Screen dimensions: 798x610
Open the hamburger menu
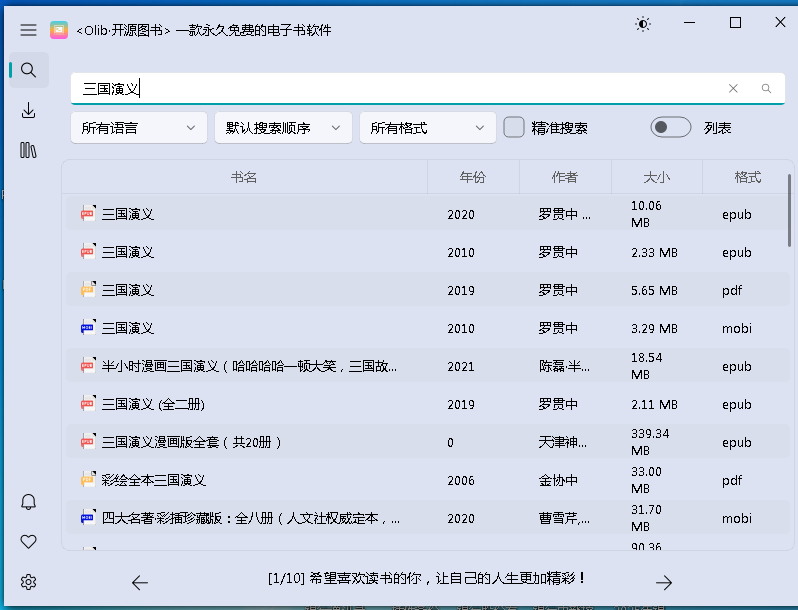28,30
